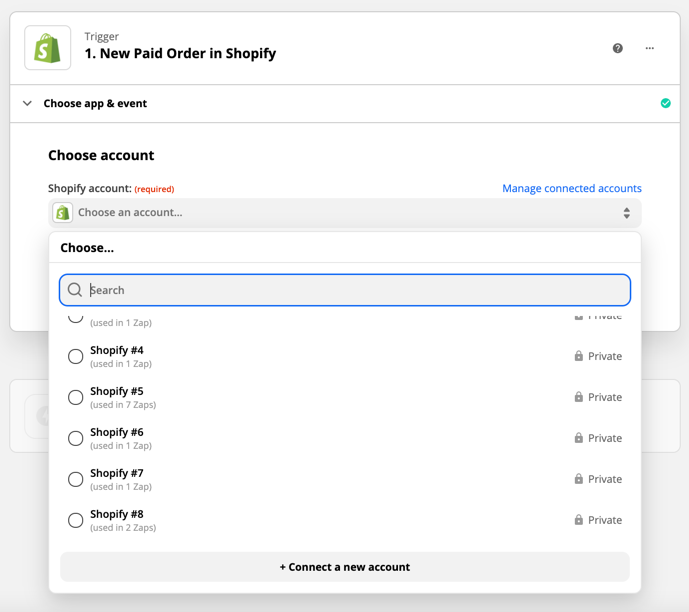The image size is (689, 612).
Task: Click the trigger title New Paid Order in Shopify
Action: click(180, 54)
